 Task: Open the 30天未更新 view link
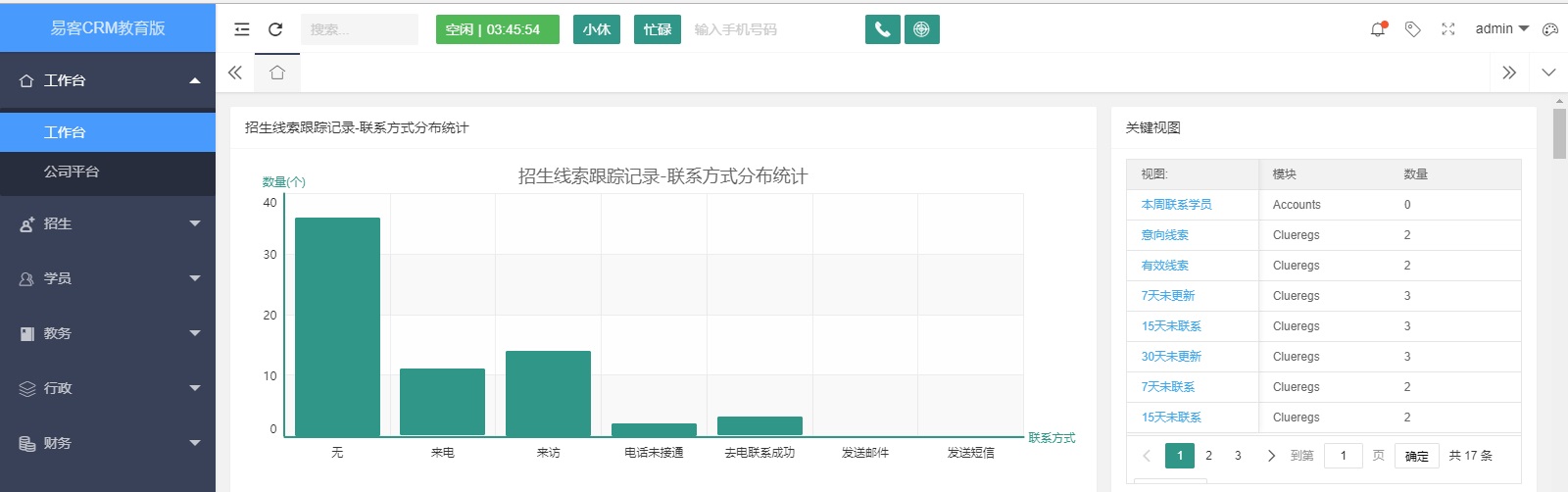(1171, 357)
